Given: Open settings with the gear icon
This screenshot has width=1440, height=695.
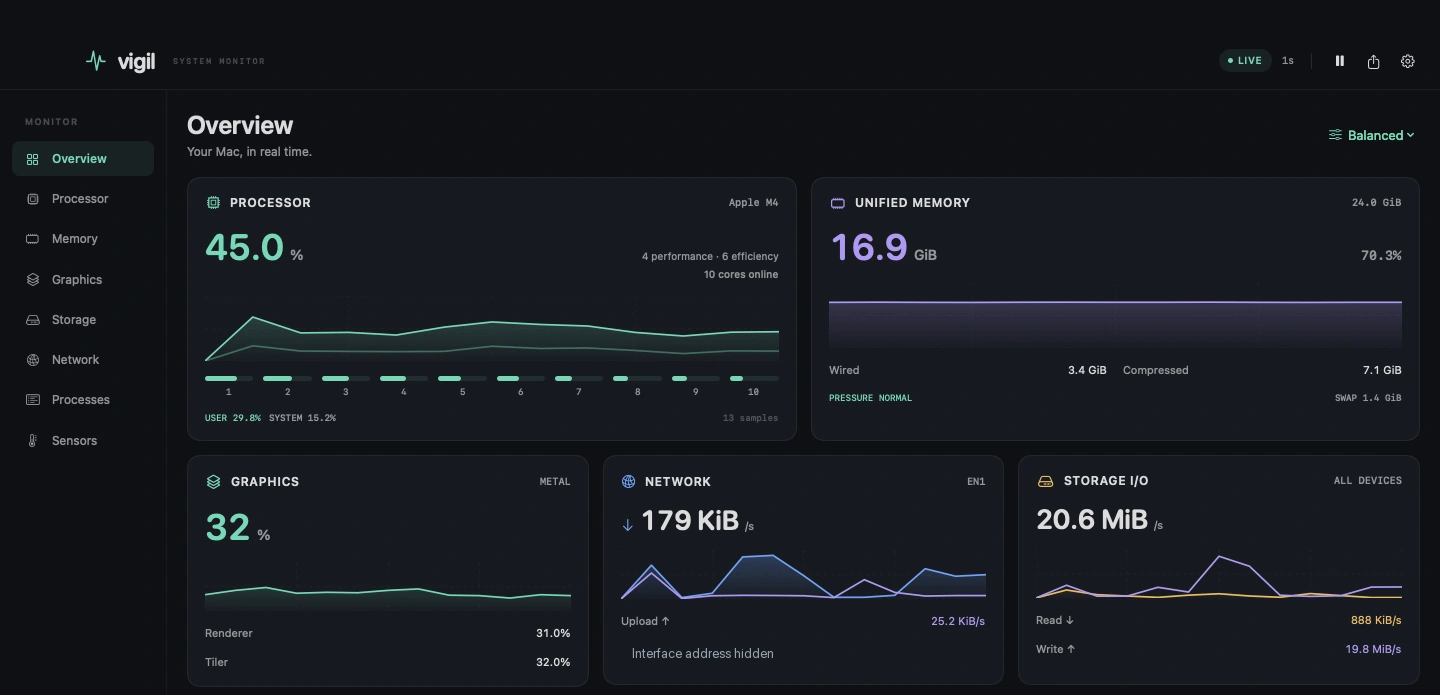Looking at the screenshot, I should point(1408,61).
